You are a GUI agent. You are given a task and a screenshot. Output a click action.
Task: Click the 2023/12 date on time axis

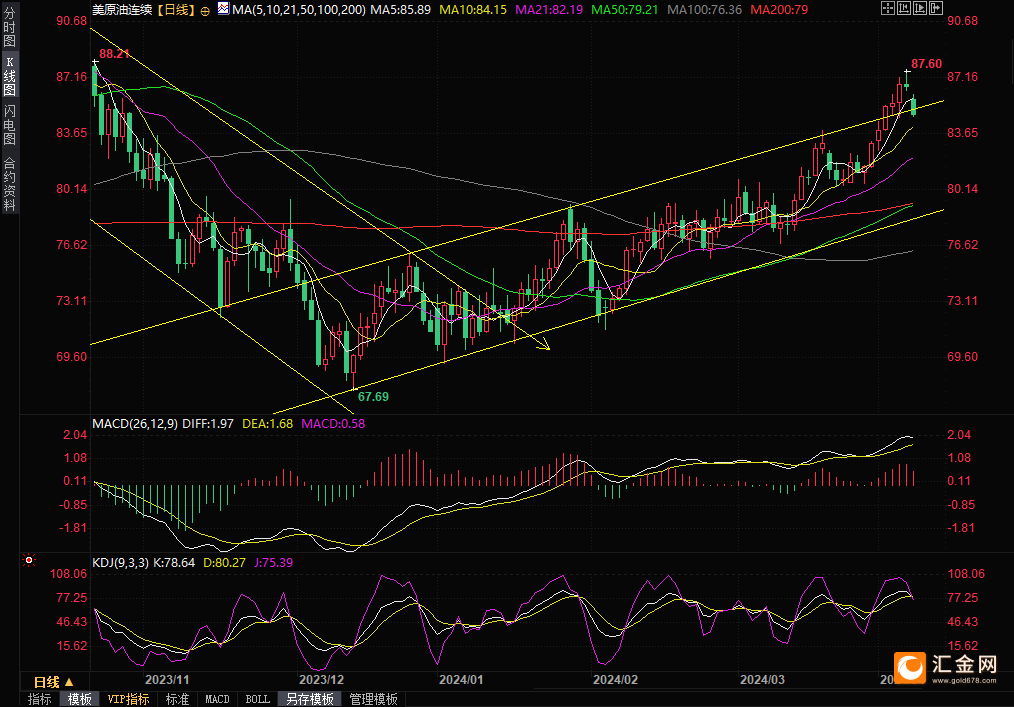[321, 680]
